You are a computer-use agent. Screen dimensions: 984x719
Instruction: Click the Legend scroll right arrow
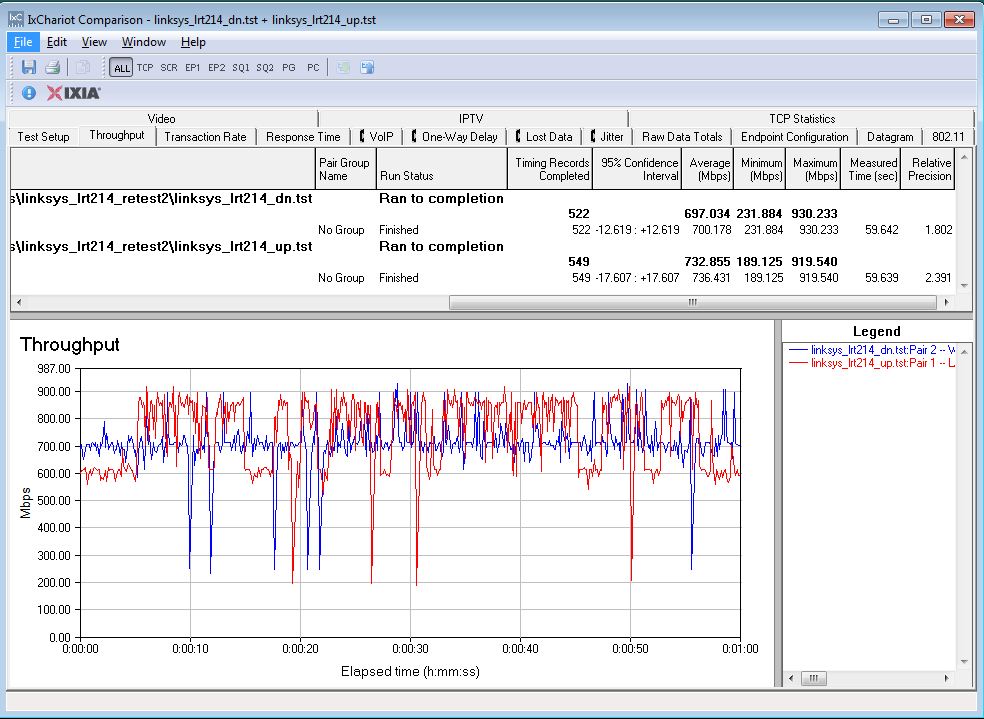coord(946,678)
